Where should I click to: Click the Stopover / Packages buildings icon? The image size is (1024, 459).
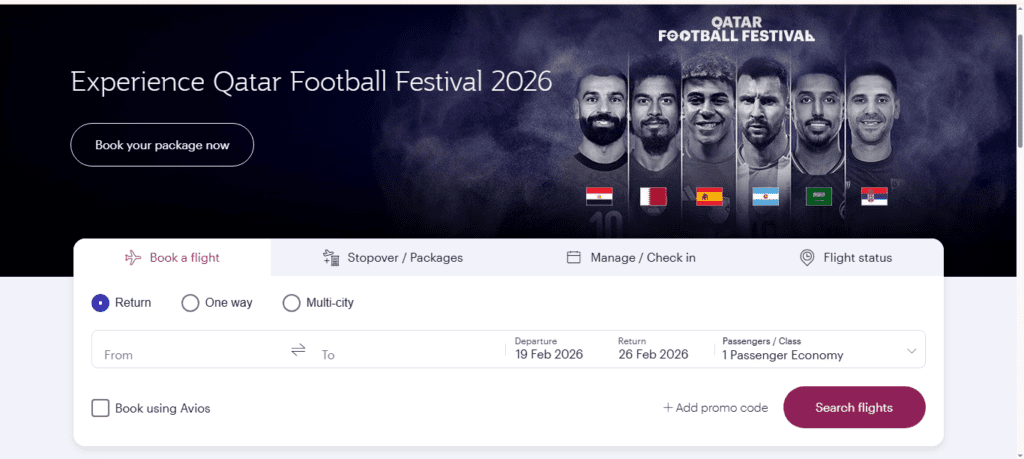click(x=331, y=258)
